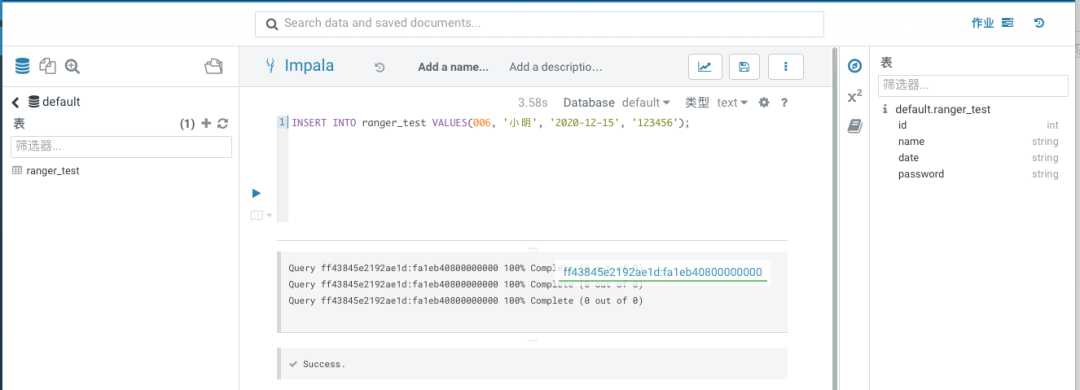Click the database icon in left panel
This screenshot has height=390, width=1080.
pos(23,66)
